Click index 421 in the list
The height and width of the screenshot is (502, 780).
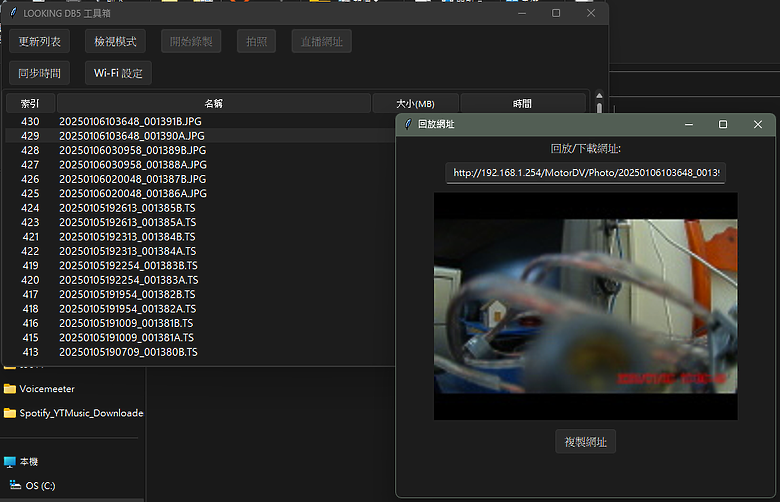[x=30, y=237]
